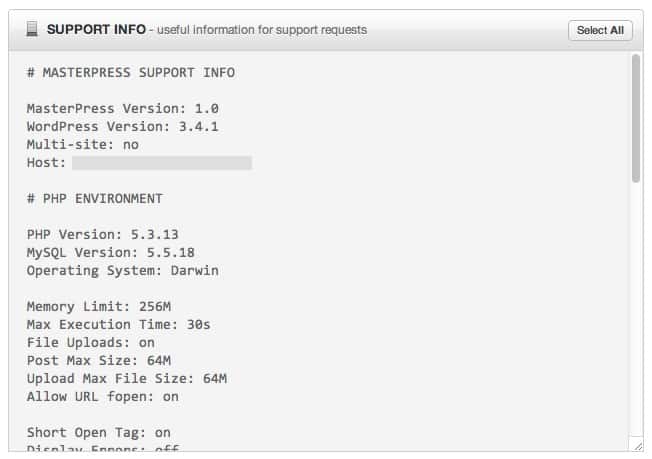The width and height of the screenshot is (652, 459).
Task: Click the textarea resize handle corner
Action: coord(638,446)
